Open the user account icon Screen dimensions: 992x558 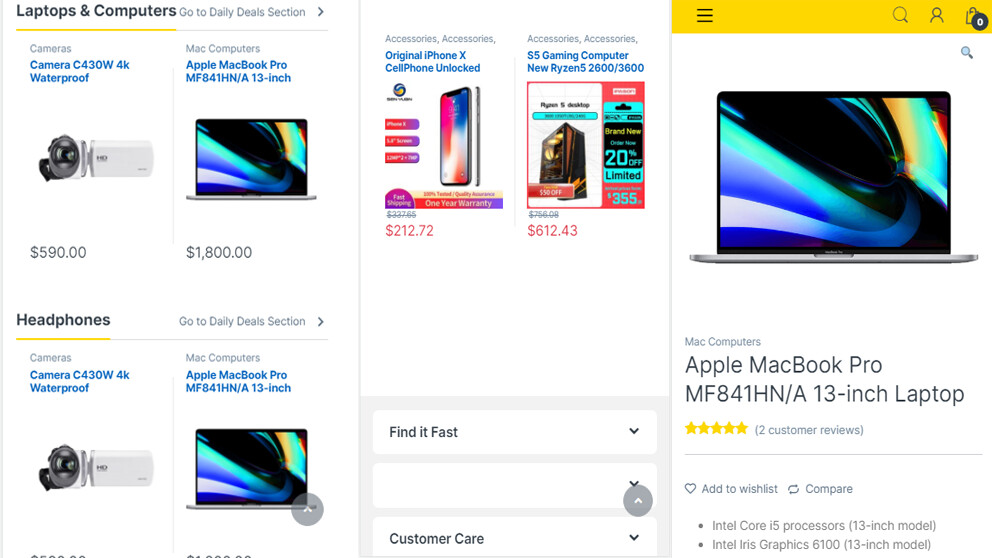tap(936, 15)
